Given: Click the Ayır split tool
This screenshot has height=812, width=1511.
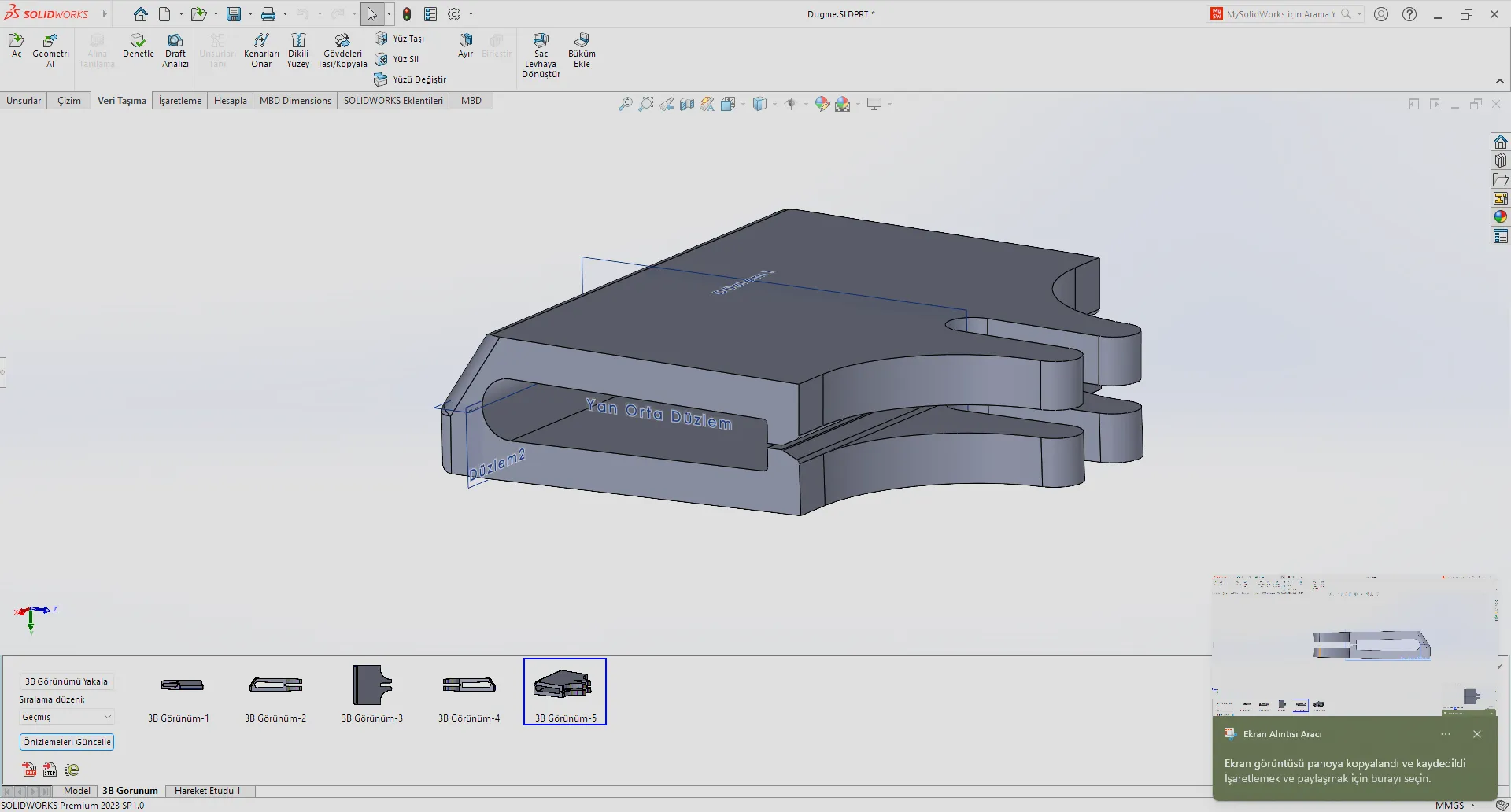Looking at the screenshot, I should tap(466, 46).
